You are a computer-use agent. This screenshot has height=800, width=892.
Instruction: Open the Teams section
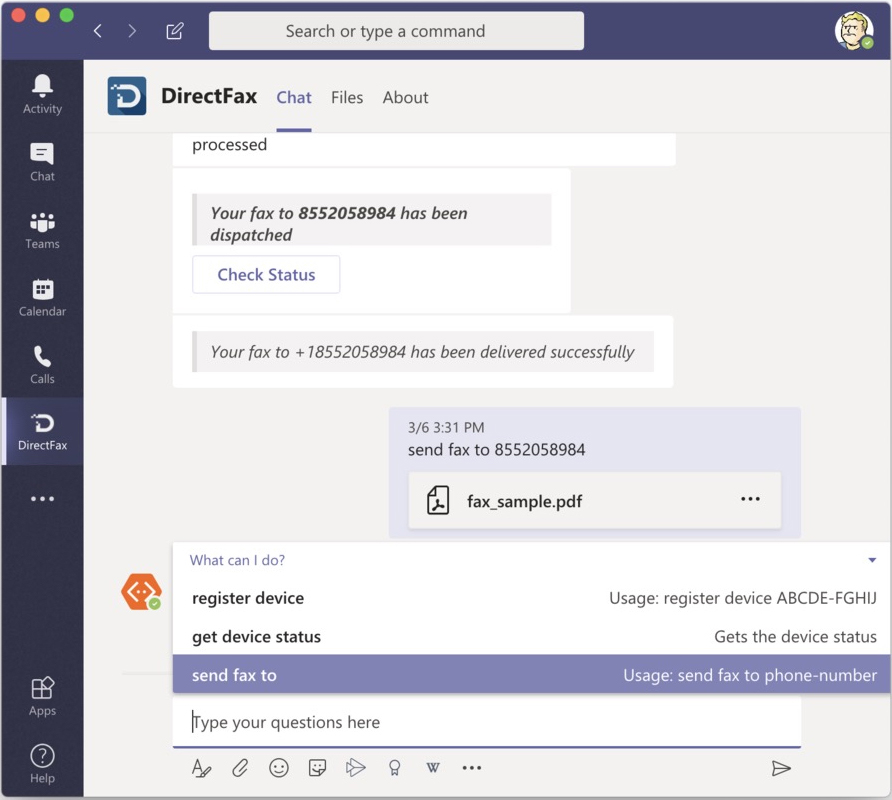[x=42, y=230]
